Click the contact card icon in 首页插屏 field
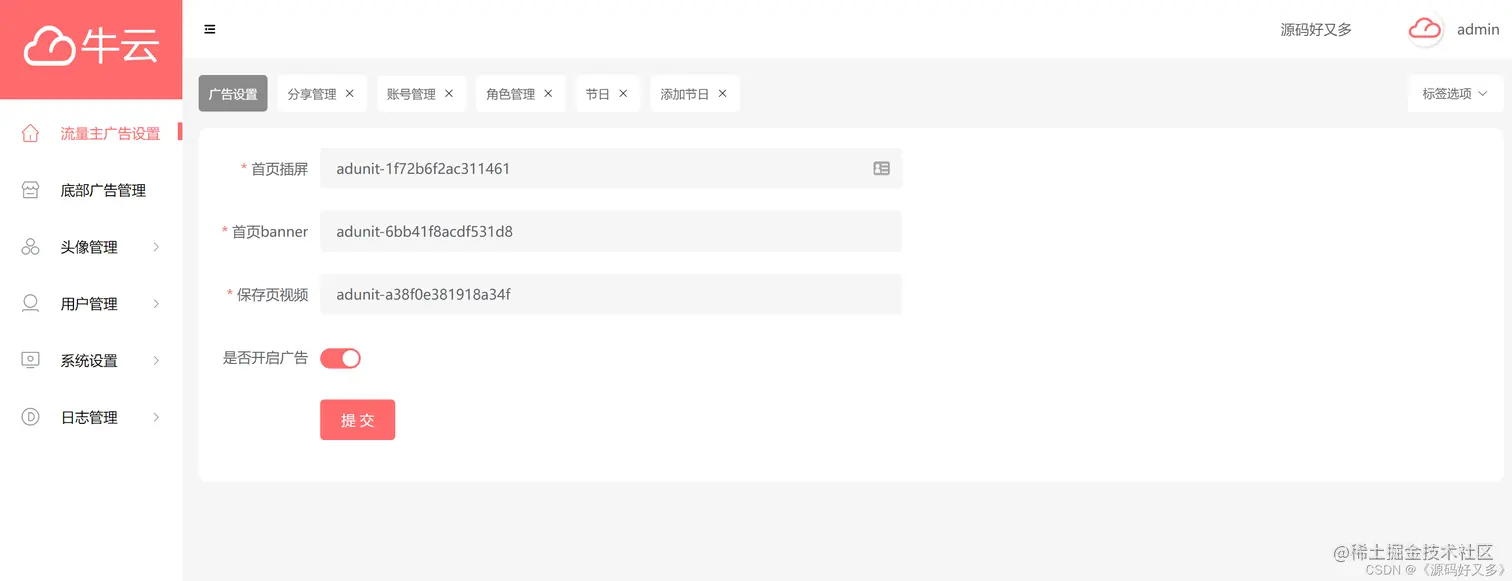 pos(881,168)
